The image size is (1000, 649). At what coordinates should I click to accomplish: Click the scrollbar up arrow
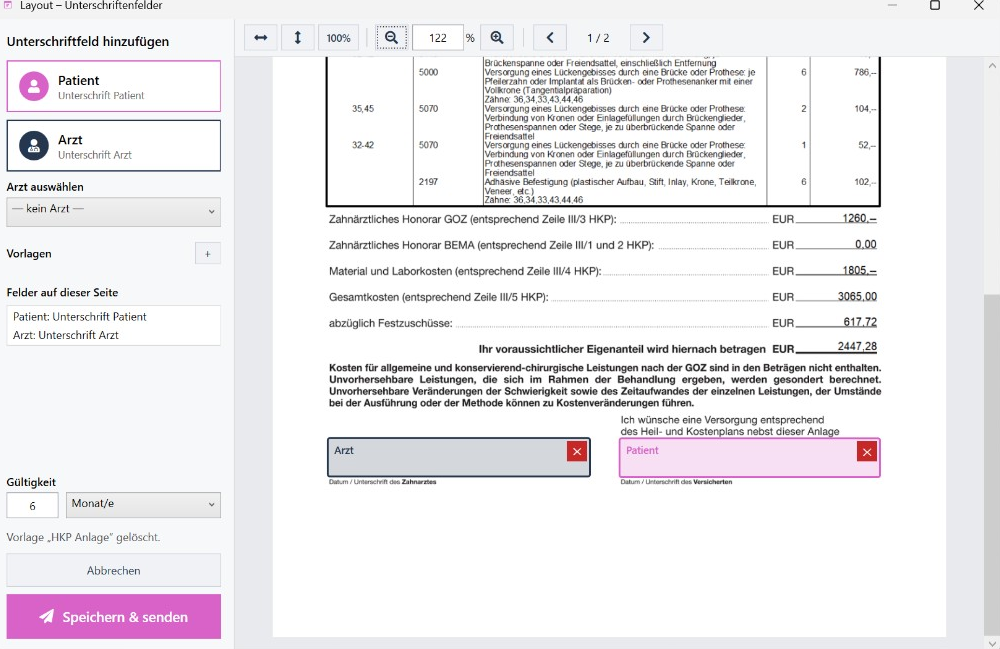tap(992, 65)
